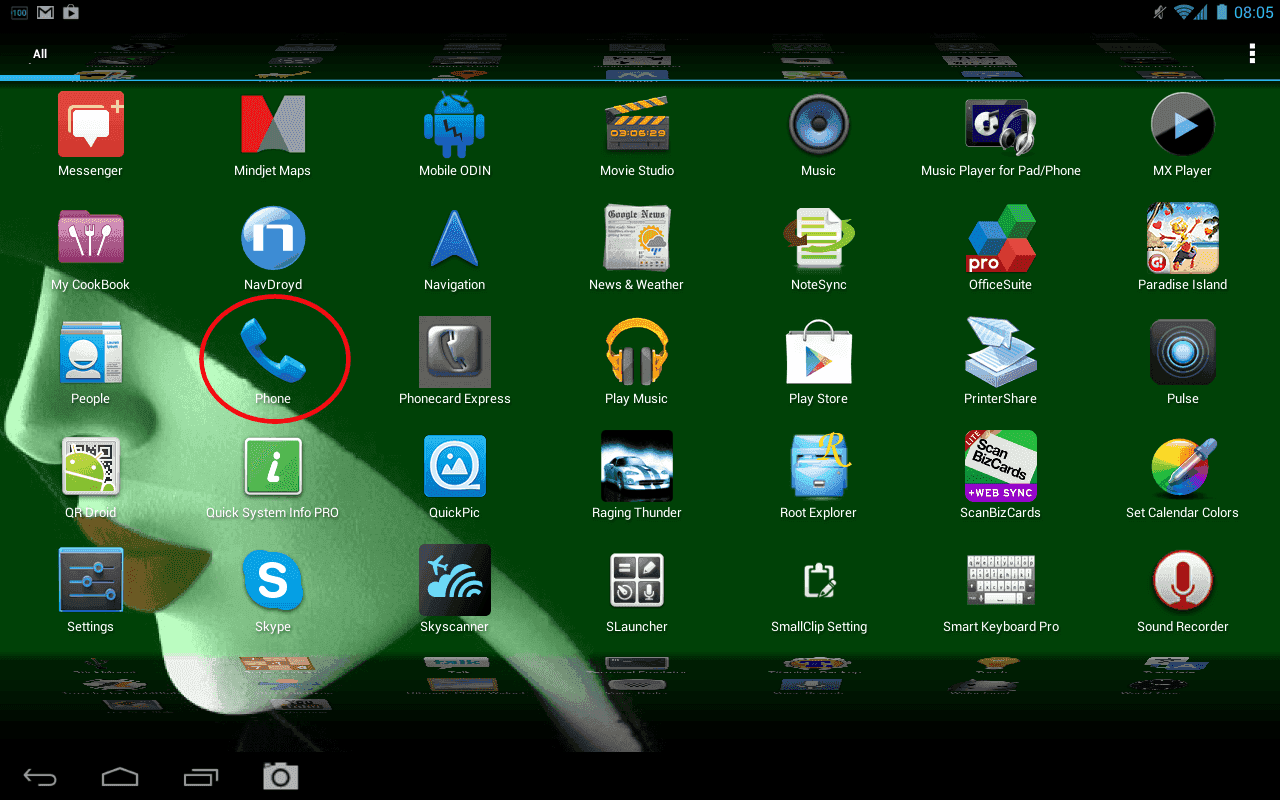Launch Paradise Island game
This screenshot has height=800, width=1280.
point(1182,238)
